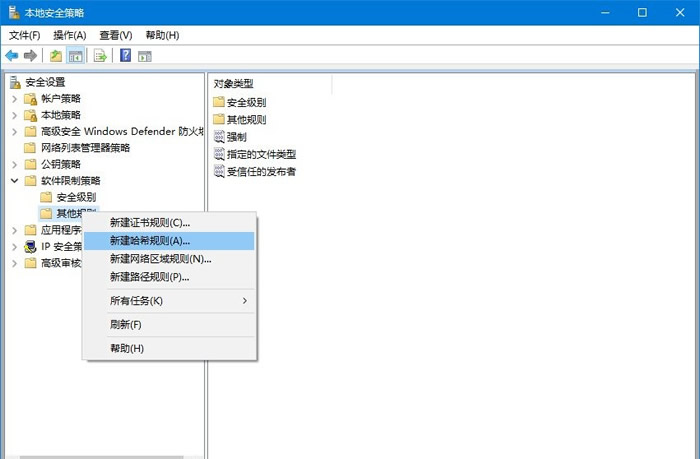Click the 安全设置 root node icon
Image resolution: width=700 pixels, height=459 pixels.
click(15, 82)
